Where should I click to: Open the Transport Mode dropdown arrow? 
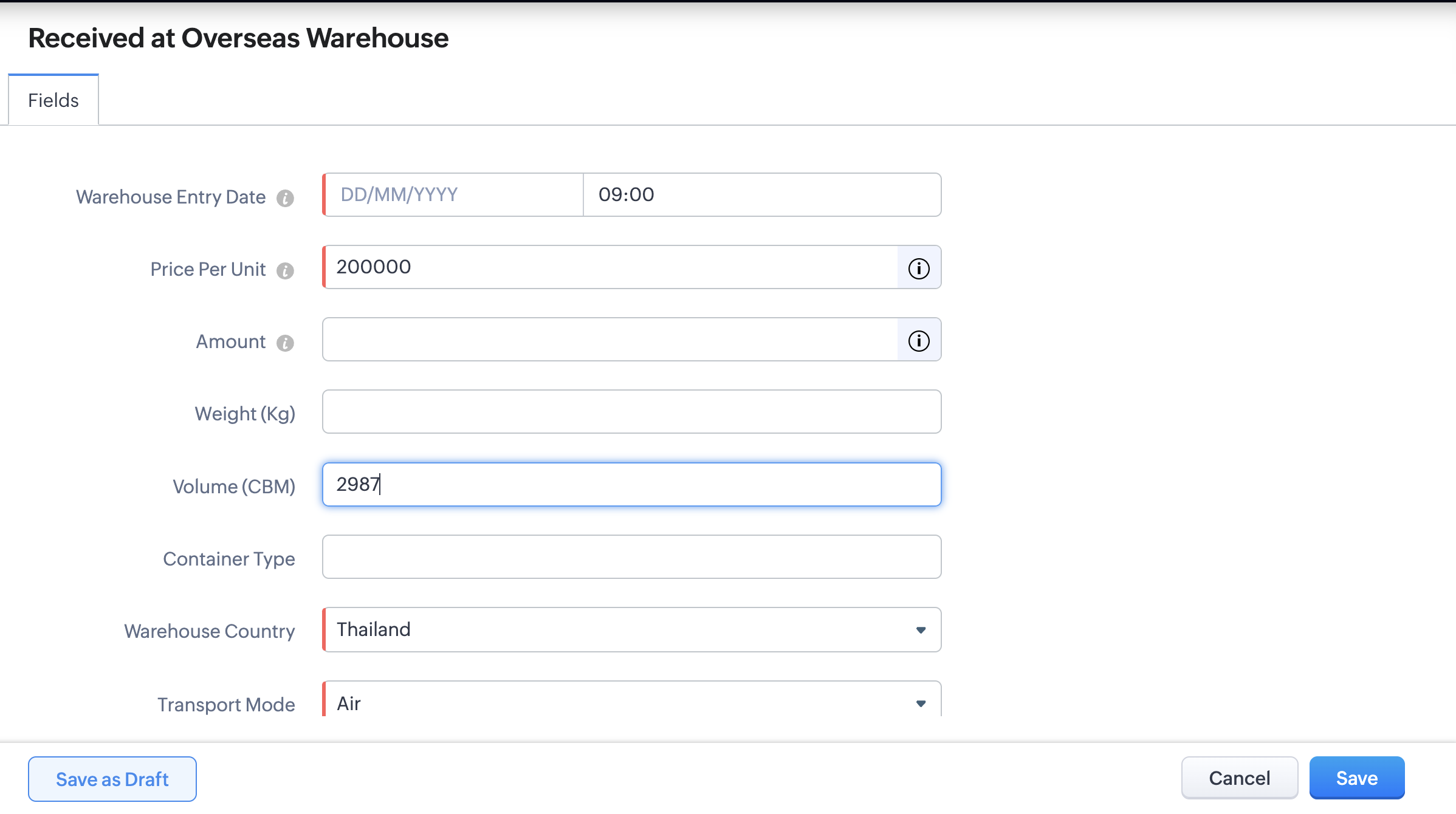pyautogui.click(x=921, y=703)
